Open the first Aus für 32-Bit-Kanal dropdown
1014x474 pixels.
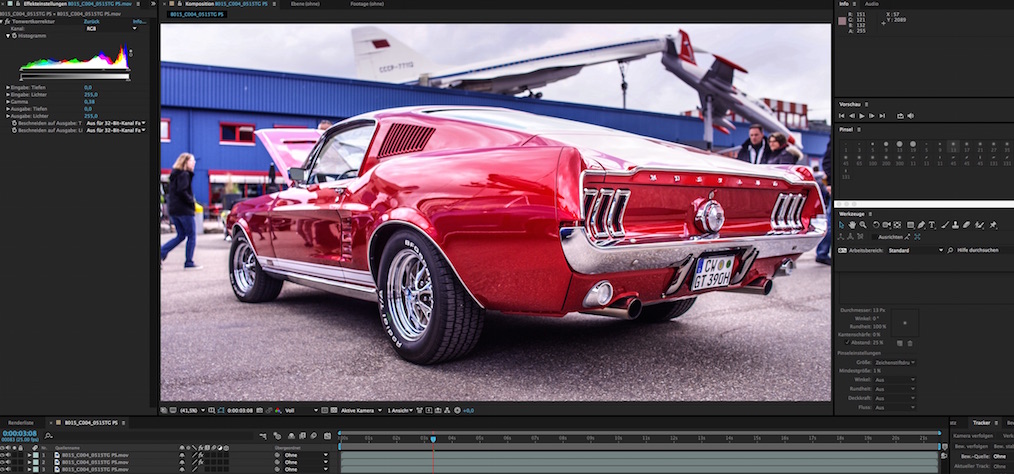click(x=115, y=123)
